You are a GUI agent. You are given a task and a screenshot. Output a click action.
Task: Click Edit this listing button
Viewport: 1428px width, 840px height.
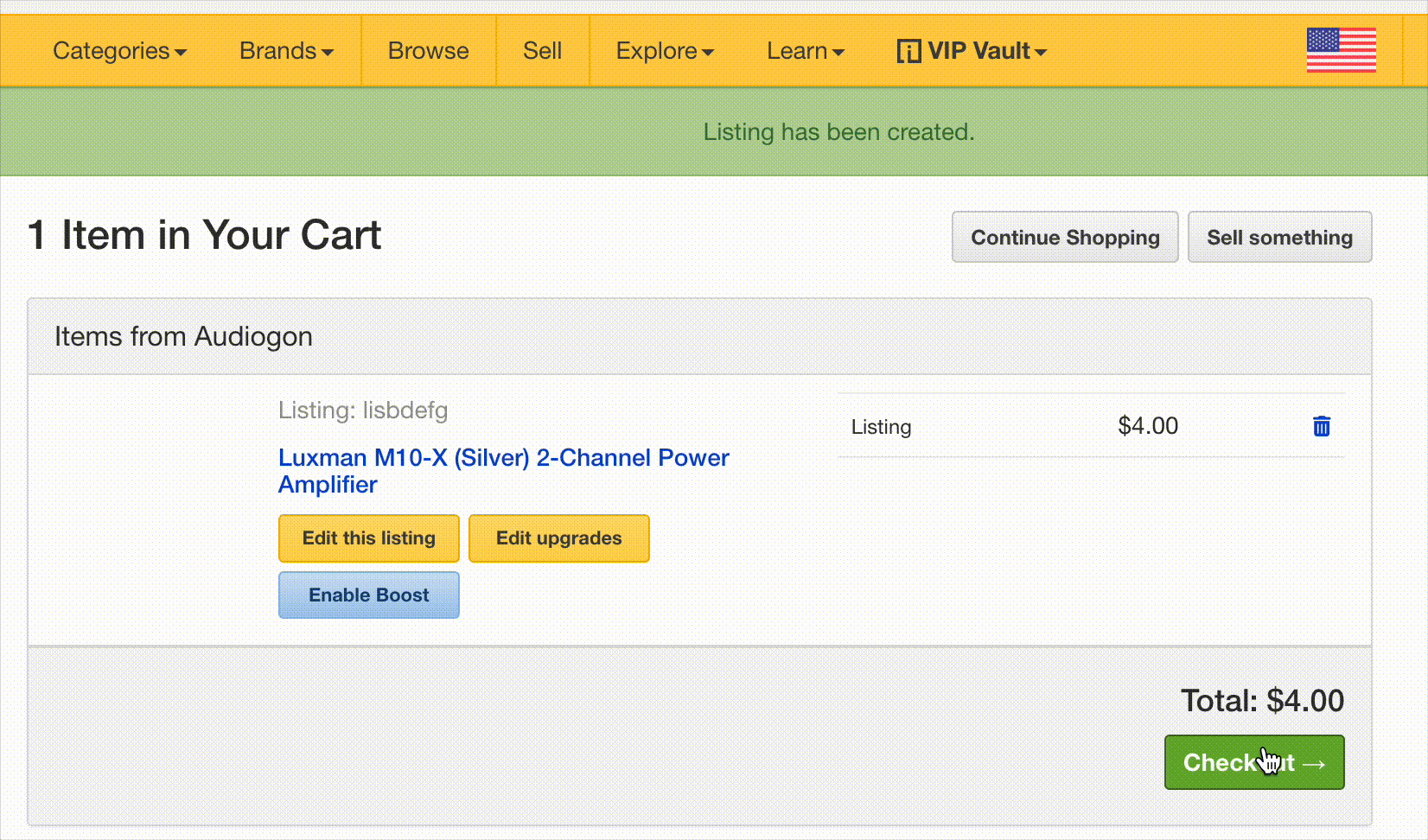[369, 538]
